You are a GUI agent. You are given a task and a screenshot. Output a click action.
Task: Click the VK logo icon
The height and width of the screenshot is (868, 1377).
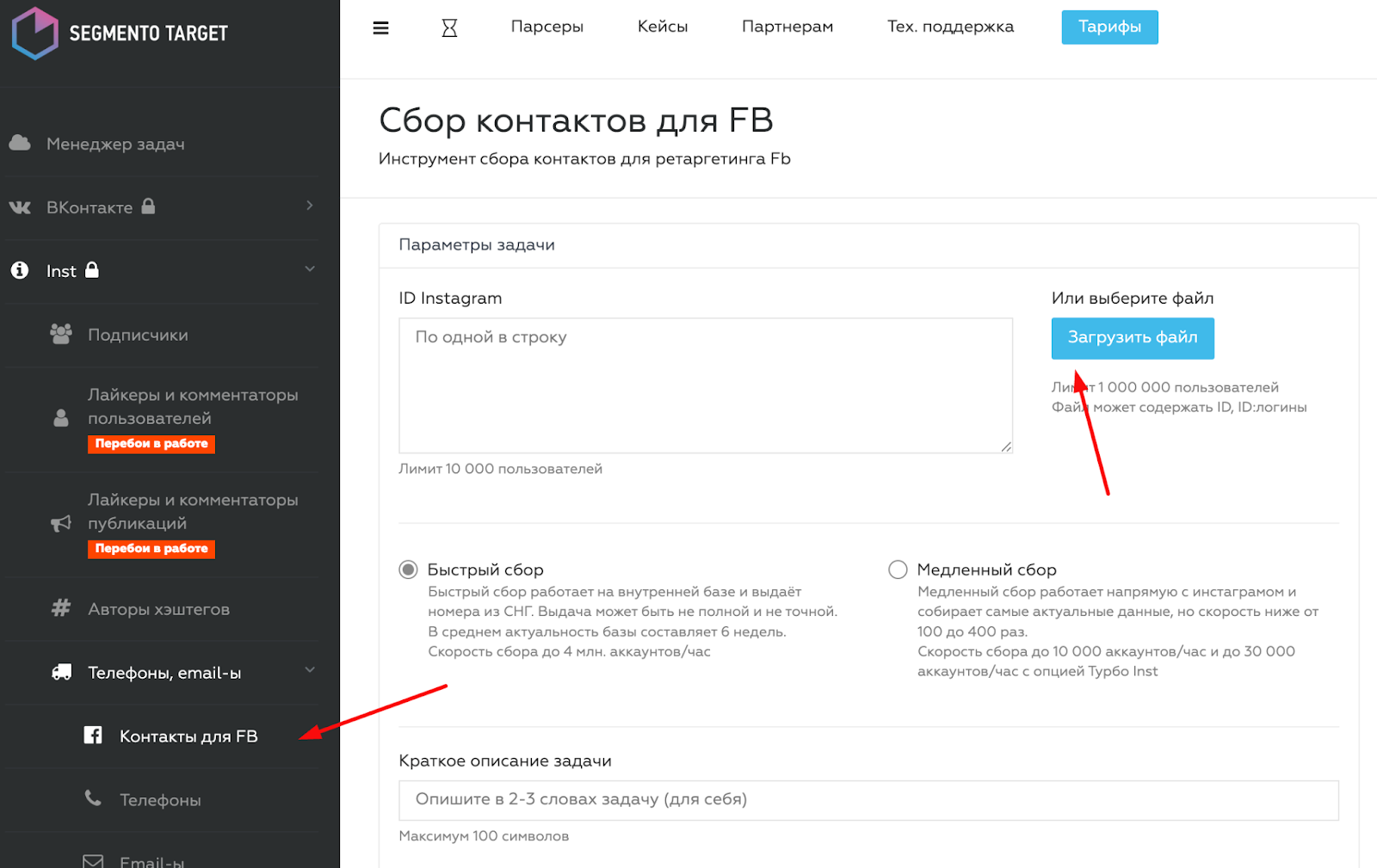[x=20, y=207]
